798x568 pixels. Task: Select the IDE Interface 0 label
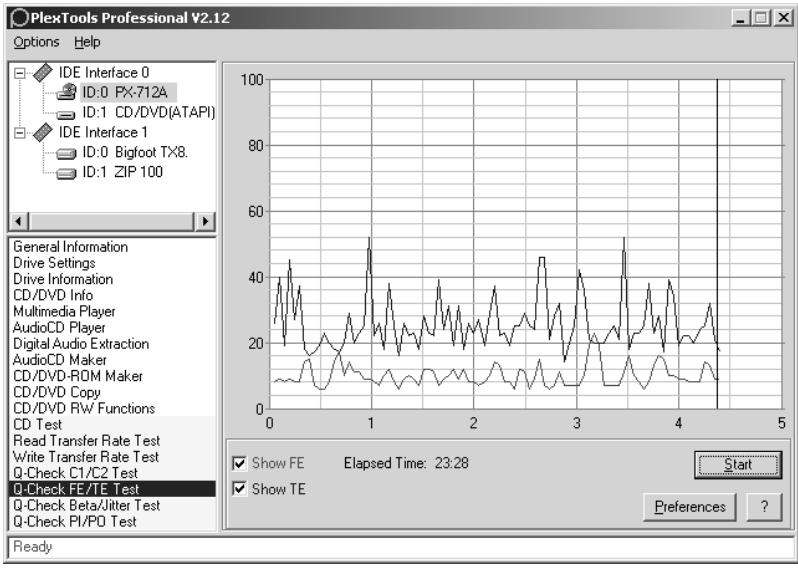pos(104,72)
